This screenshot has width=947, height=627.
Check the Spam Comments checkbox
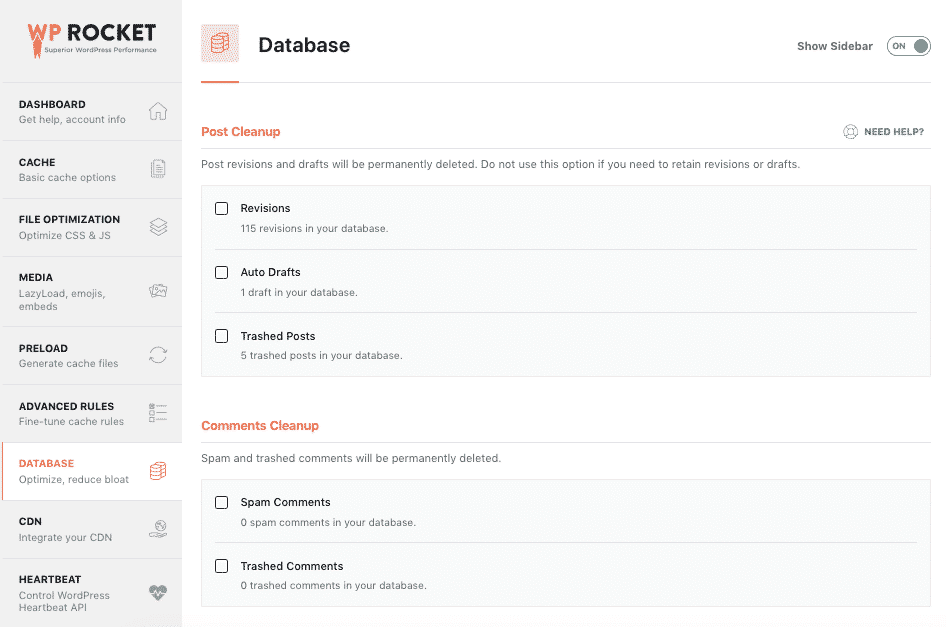click(221, 502)
